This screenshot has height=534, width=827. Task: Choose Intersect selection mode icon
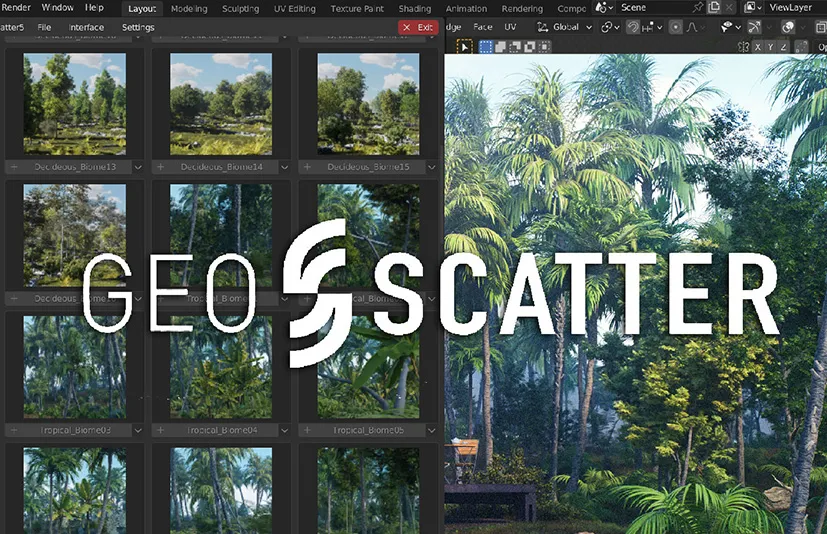(x=544, y=47)
